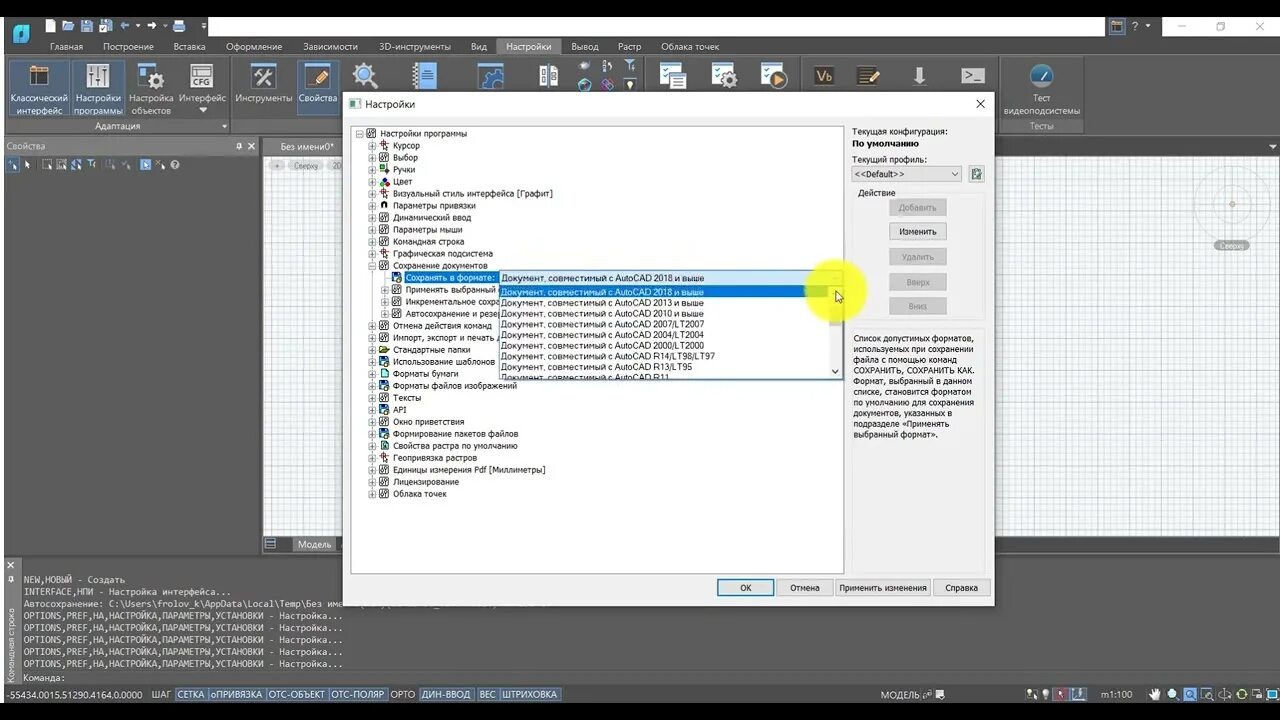Click the checklist with play ribbon icon
Viewport: 1280px width, 720px height.
774,77
